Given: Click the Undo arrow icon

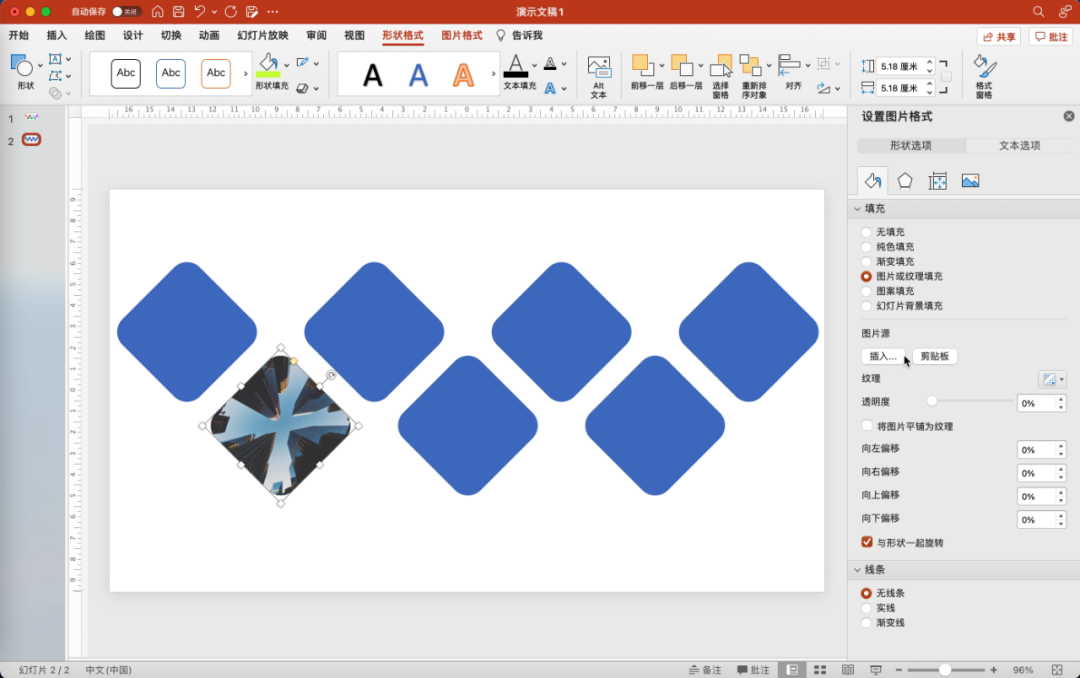Looking at the screenshot, I should (x=200, y=12).
